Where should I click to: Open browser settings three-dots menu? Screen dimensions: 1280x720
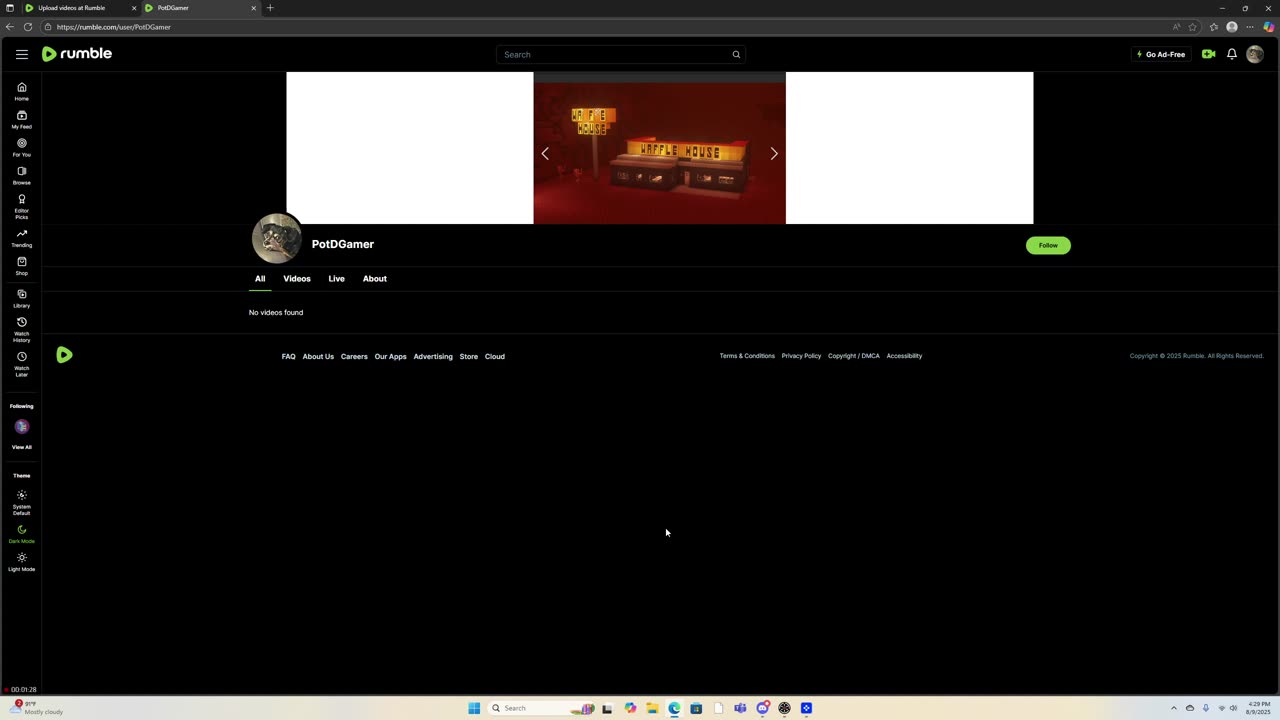point(1250,27)
